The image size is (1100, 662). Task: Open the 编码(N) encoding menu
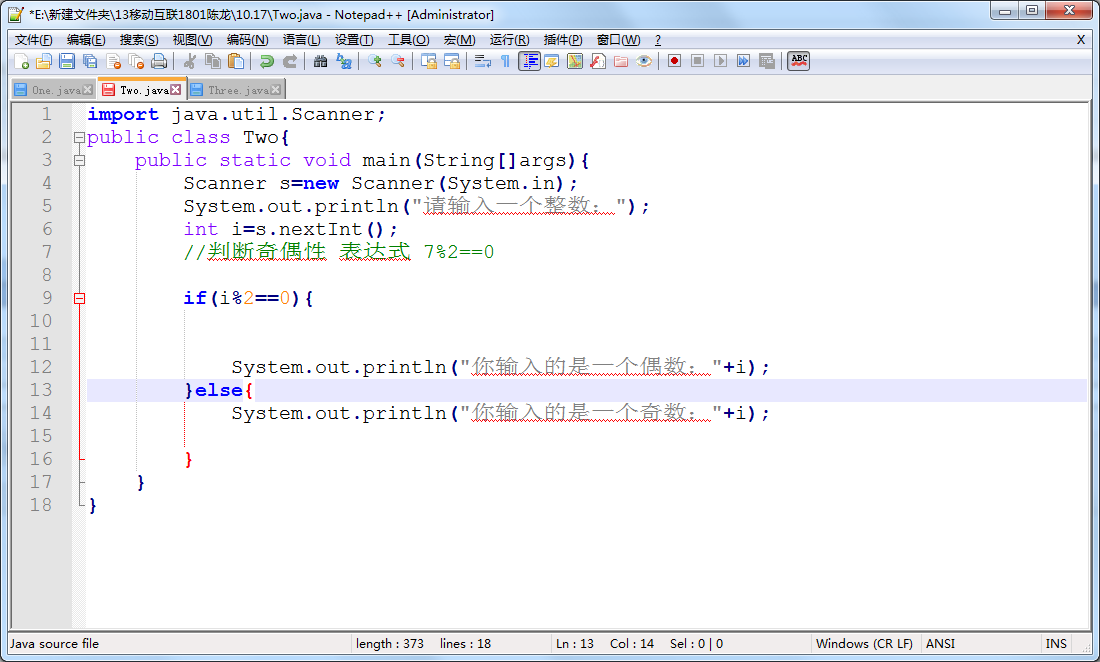point(247,40)
